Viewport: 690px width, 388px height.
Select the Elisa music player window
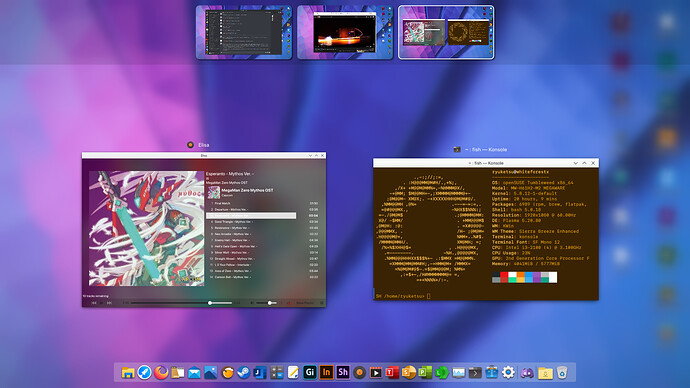(204, 230)
